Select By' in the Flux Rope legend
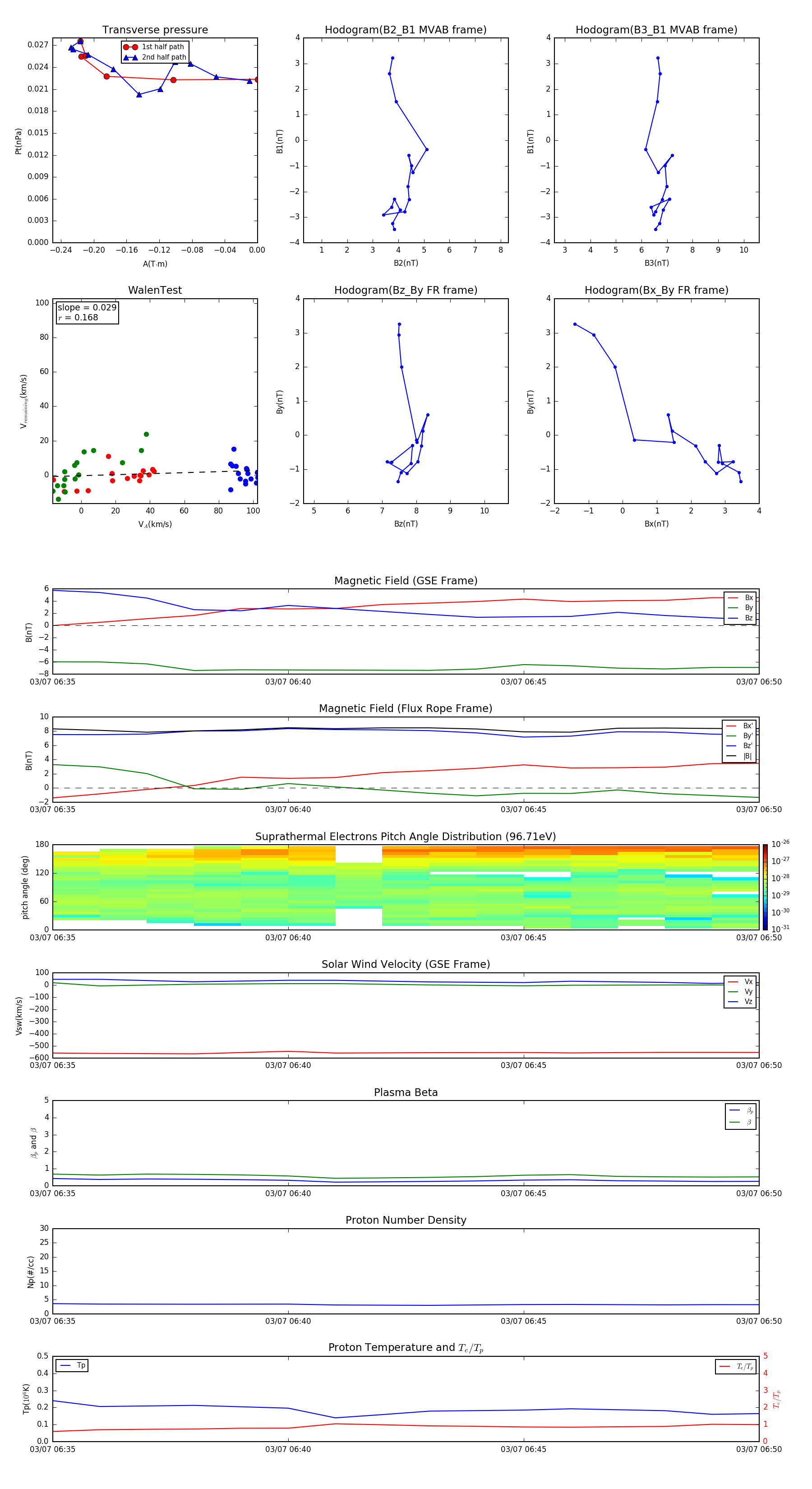Screen dimensions: 812x1489 point(739,736)
